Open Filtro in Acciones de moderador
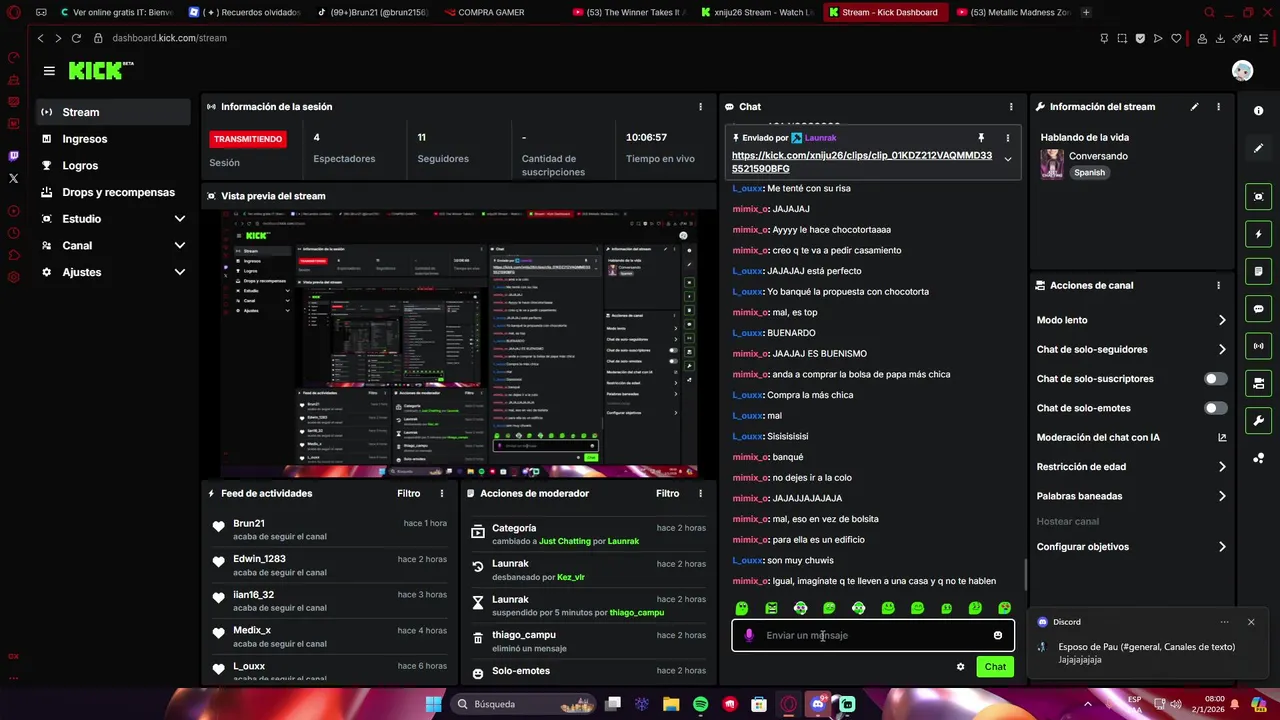The width and height of the screenshot is (1280, 720). point(667,494)
